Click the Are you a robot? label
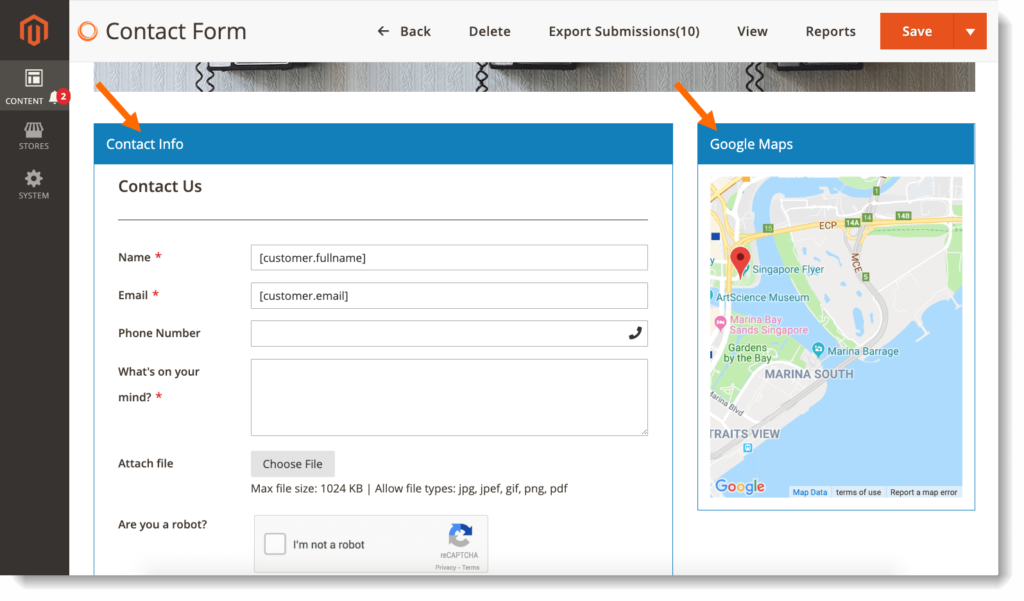This screenshot has height=601, width=1024. pos(163,524)
